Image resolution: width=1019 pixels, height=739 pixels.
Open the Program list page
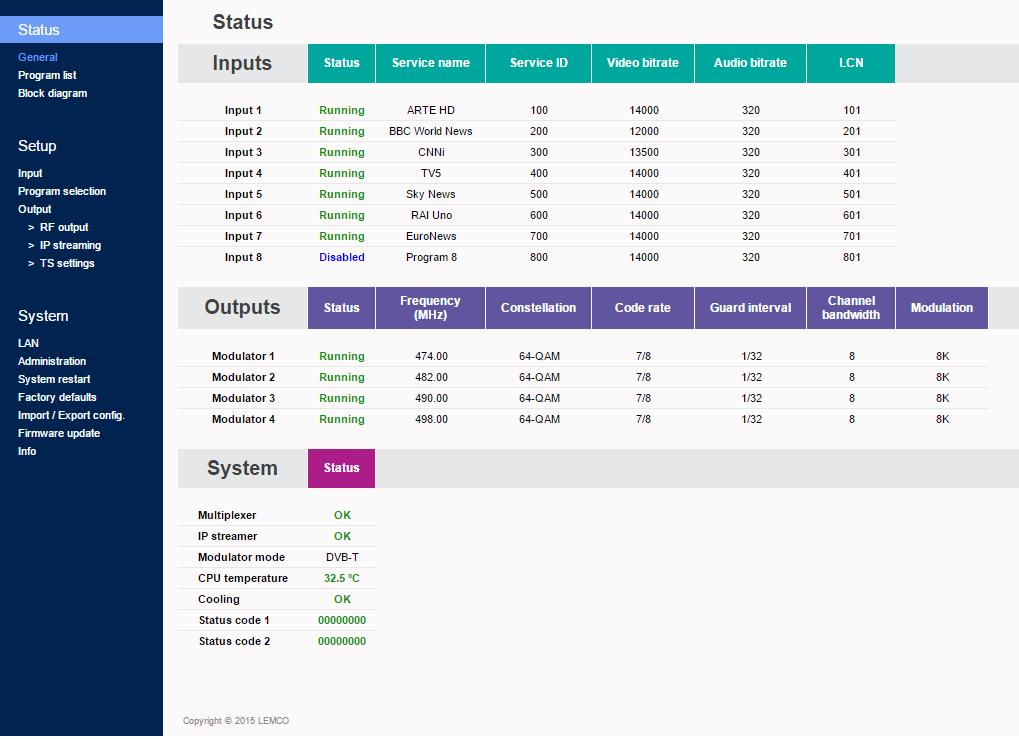47,75
